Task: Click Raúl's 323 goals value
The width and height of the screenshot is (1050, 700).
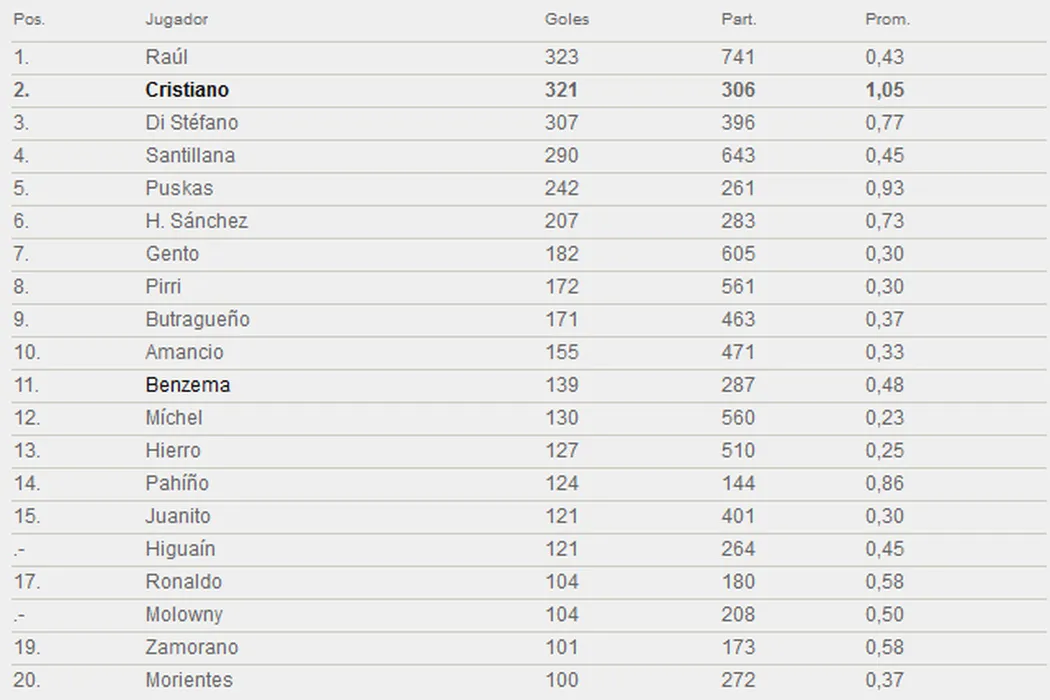Action: [561, 57]
